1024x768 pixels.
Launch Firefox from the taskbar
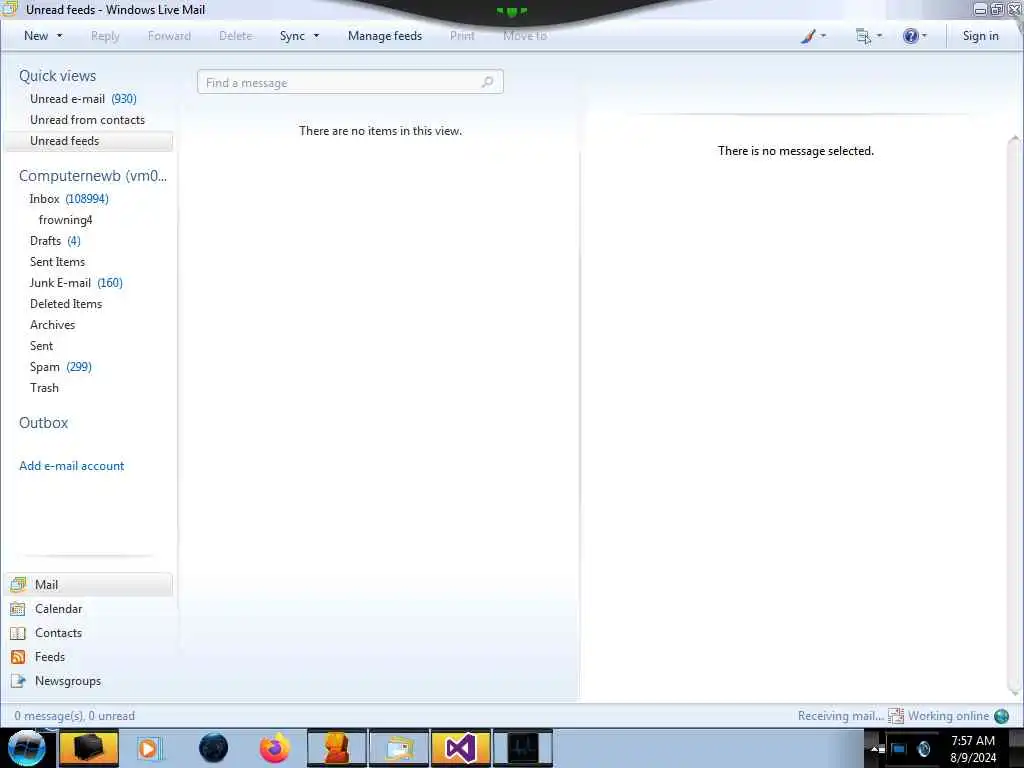point(274,748)
